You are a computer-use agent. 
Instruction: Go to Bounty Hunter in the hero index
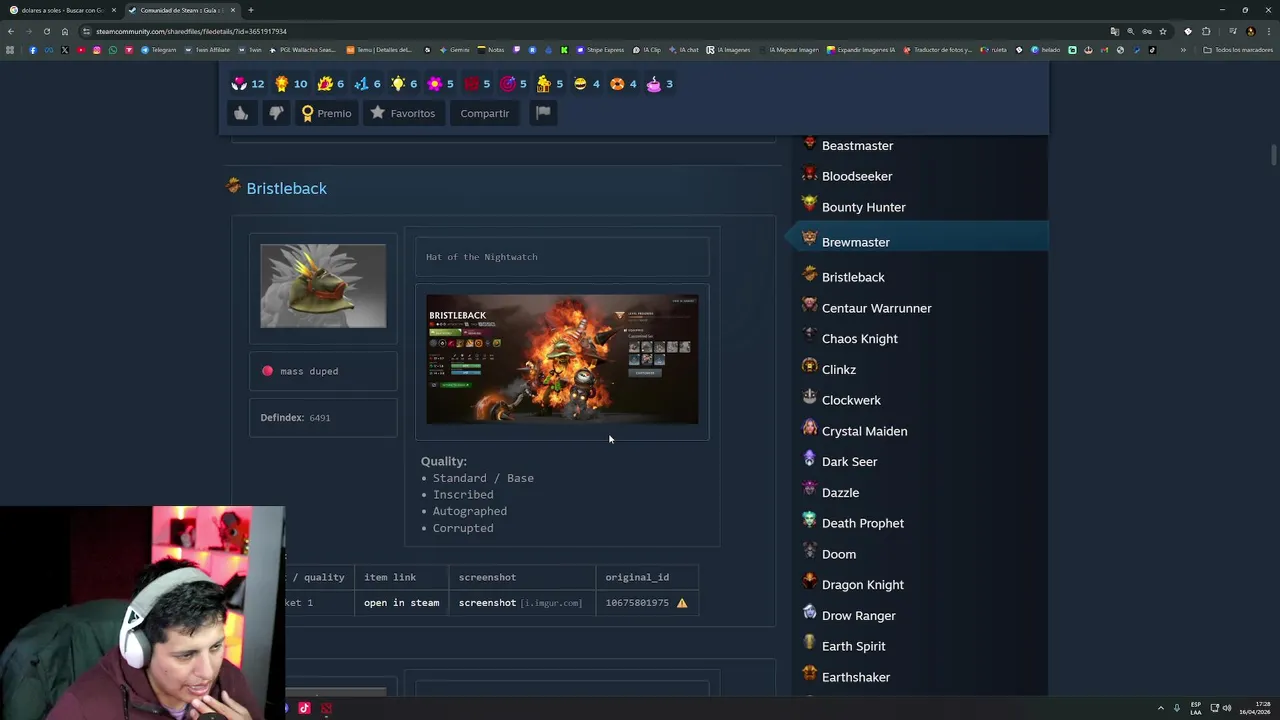coord(863,207)
